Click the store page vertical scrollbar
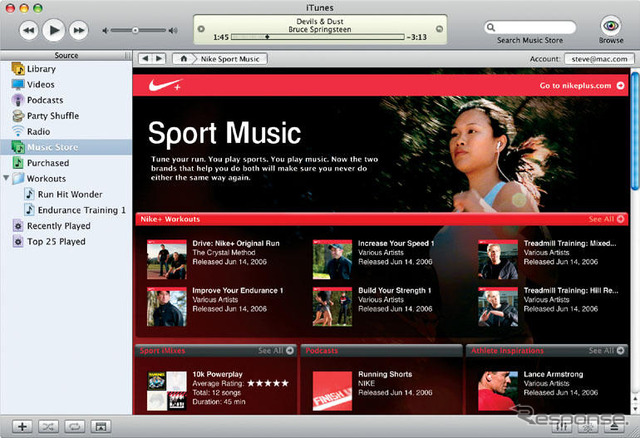 635,131
